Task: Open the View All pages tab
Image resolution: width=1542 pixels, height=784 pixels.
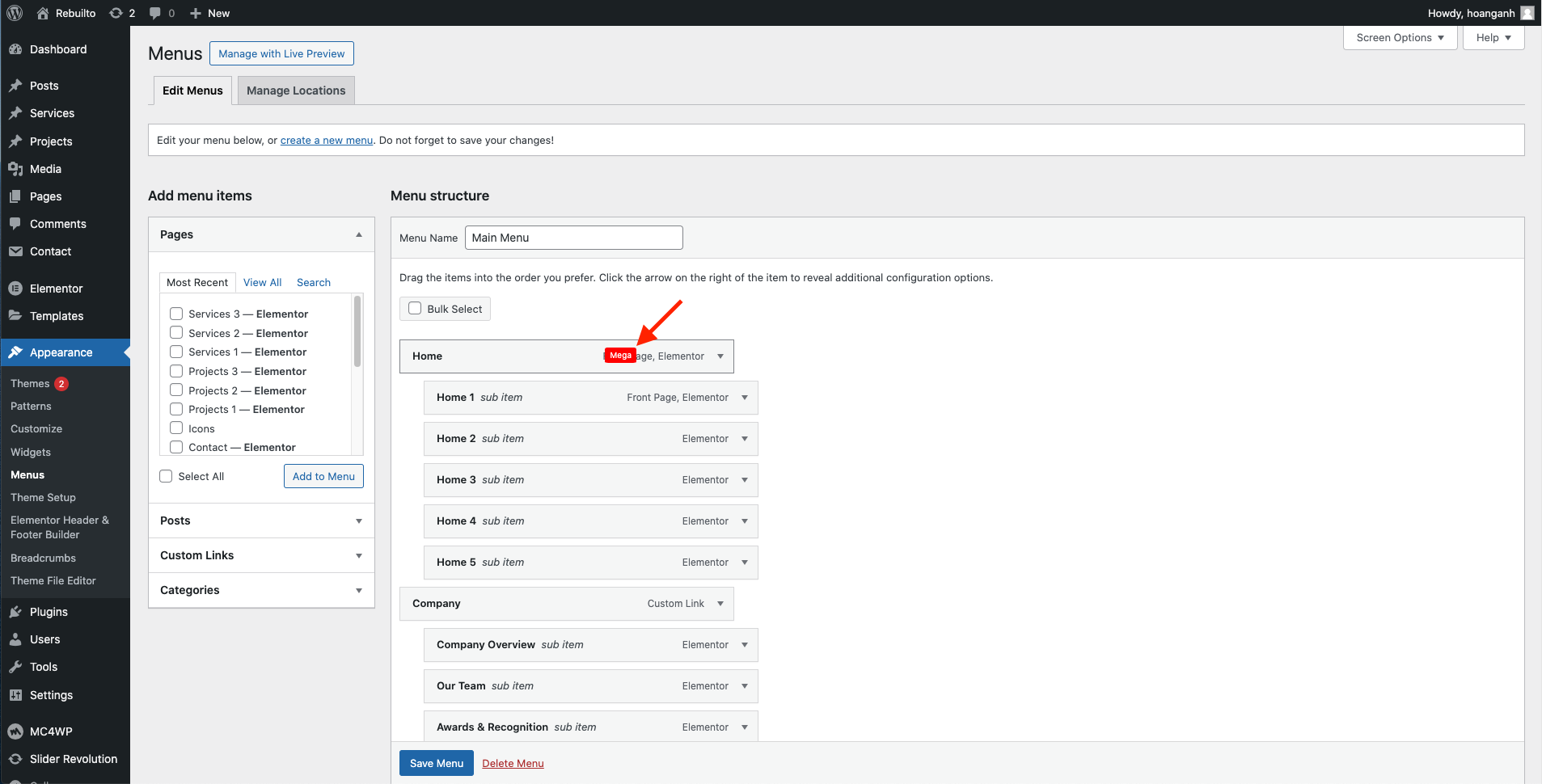Action: [x=262, y=282]
